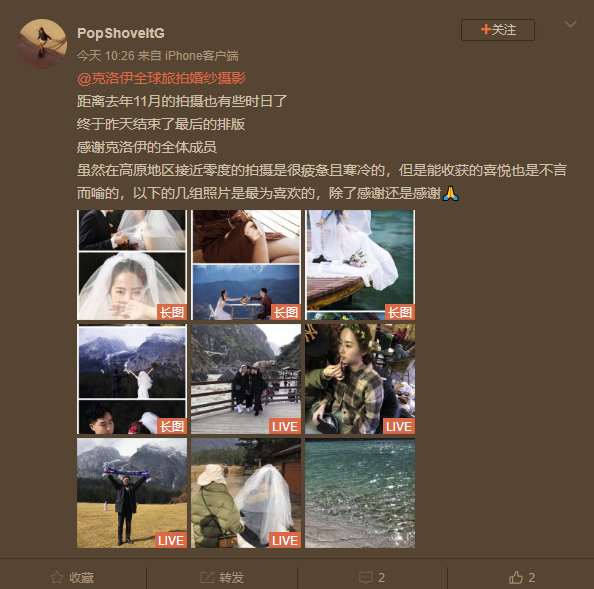This screenshot has height=589, width=594.
Task: Open the @克洛伊全球旅拍婚纱摄影 mention link
Action: [x=161, y=78]
